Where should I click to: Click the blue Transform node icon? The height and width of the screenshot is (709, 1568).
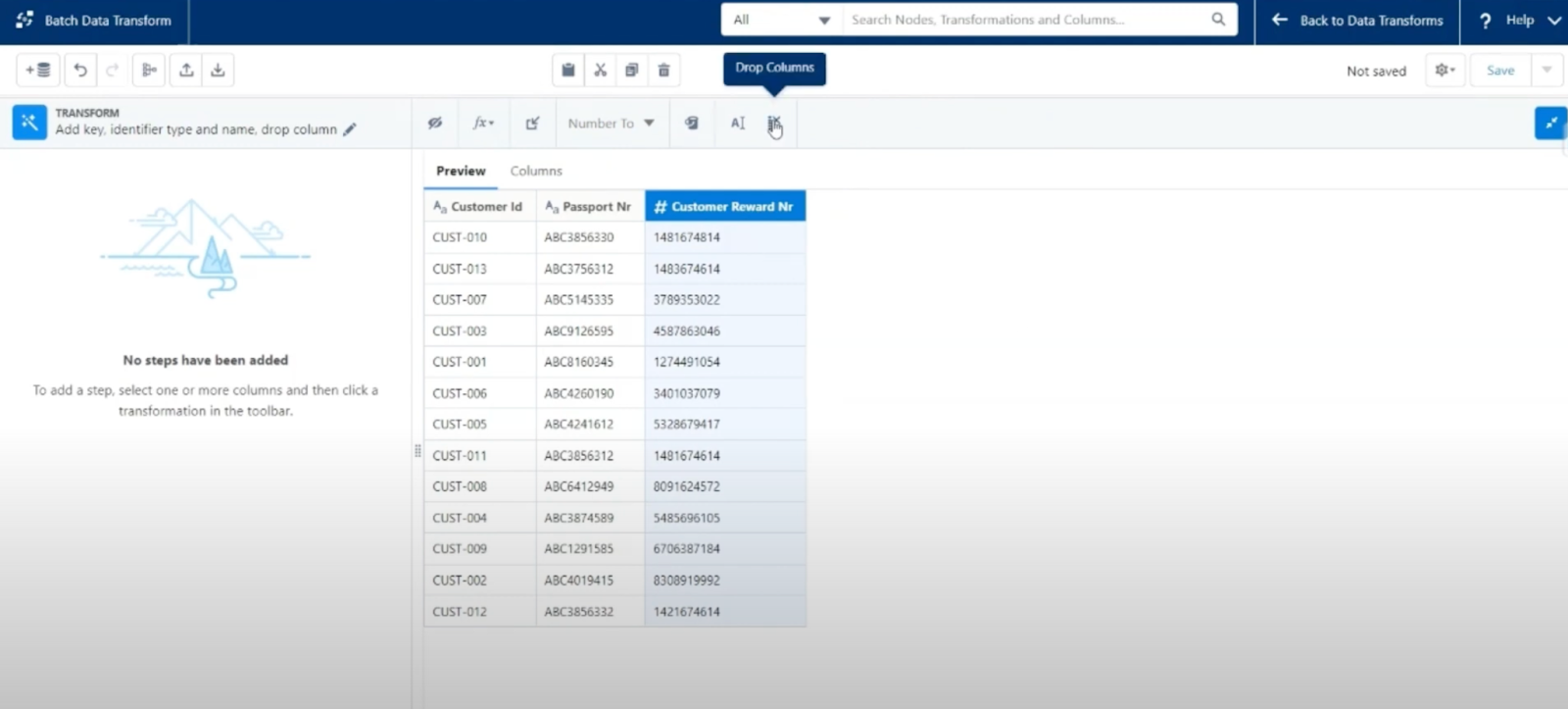[29, 123]
